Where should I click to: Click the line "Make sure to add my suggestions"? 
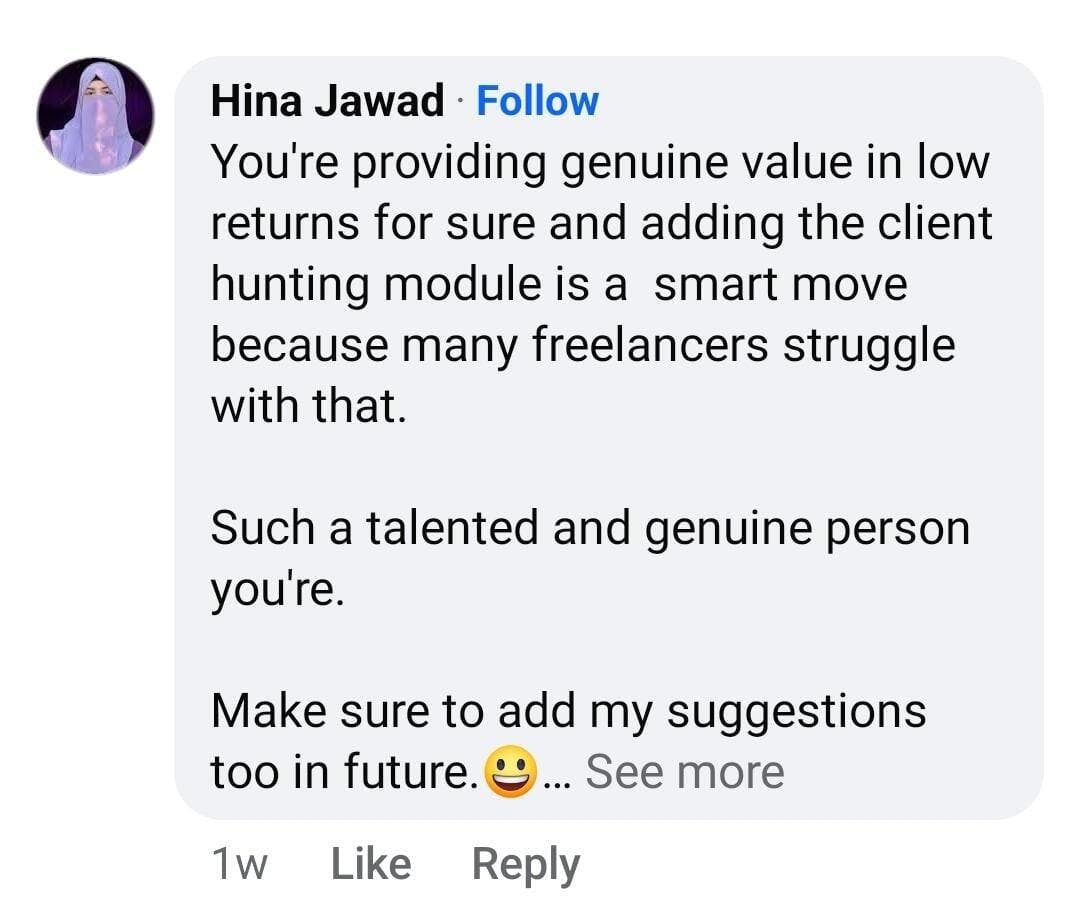568,711
